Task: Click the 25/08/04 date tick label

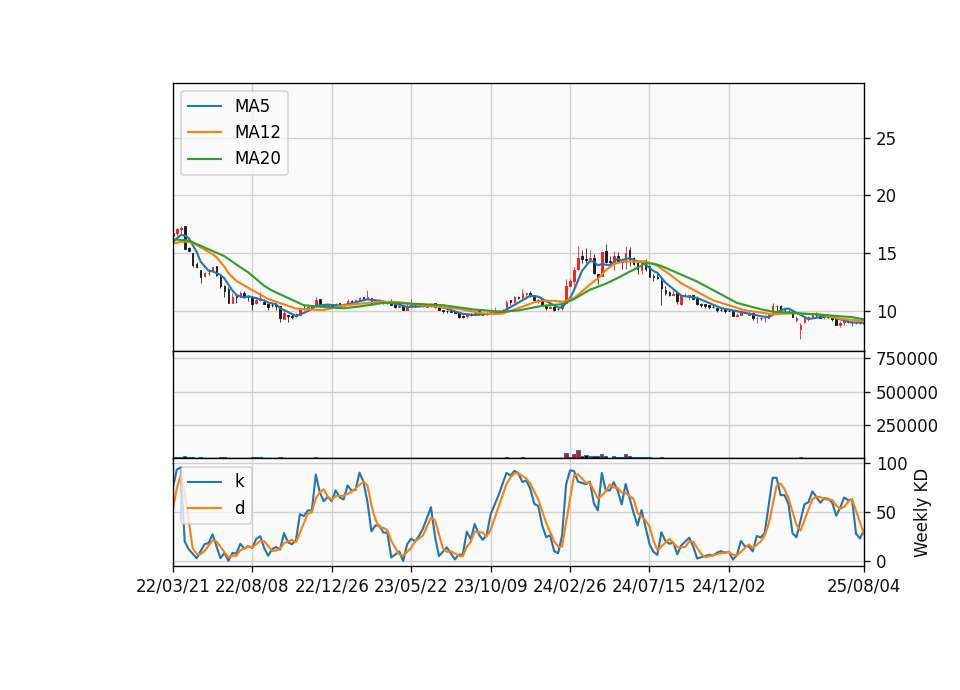Action: click(864, 586)
